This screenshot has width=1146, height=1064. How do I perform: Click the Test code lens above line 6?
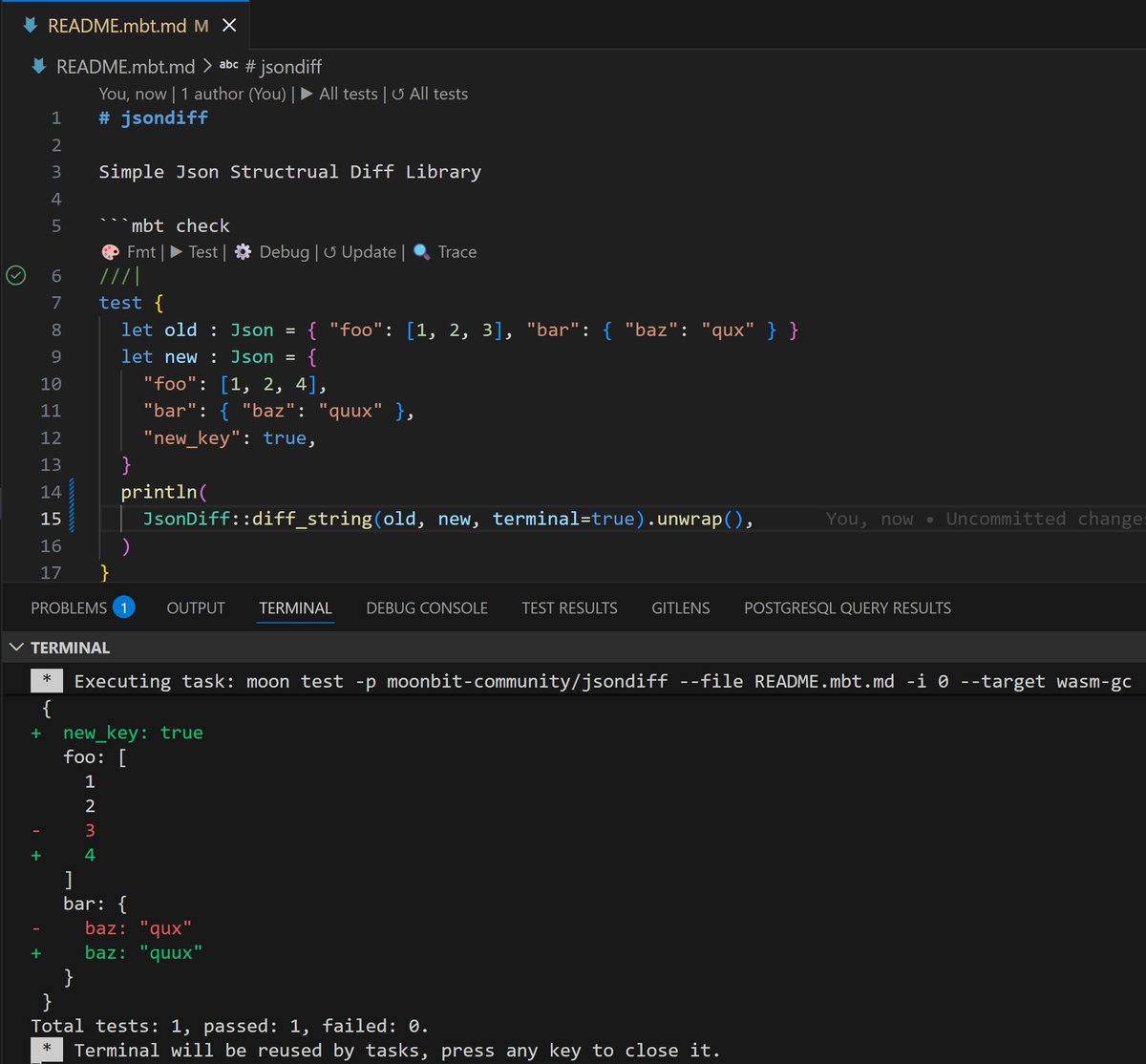click(x=195, y=252)
